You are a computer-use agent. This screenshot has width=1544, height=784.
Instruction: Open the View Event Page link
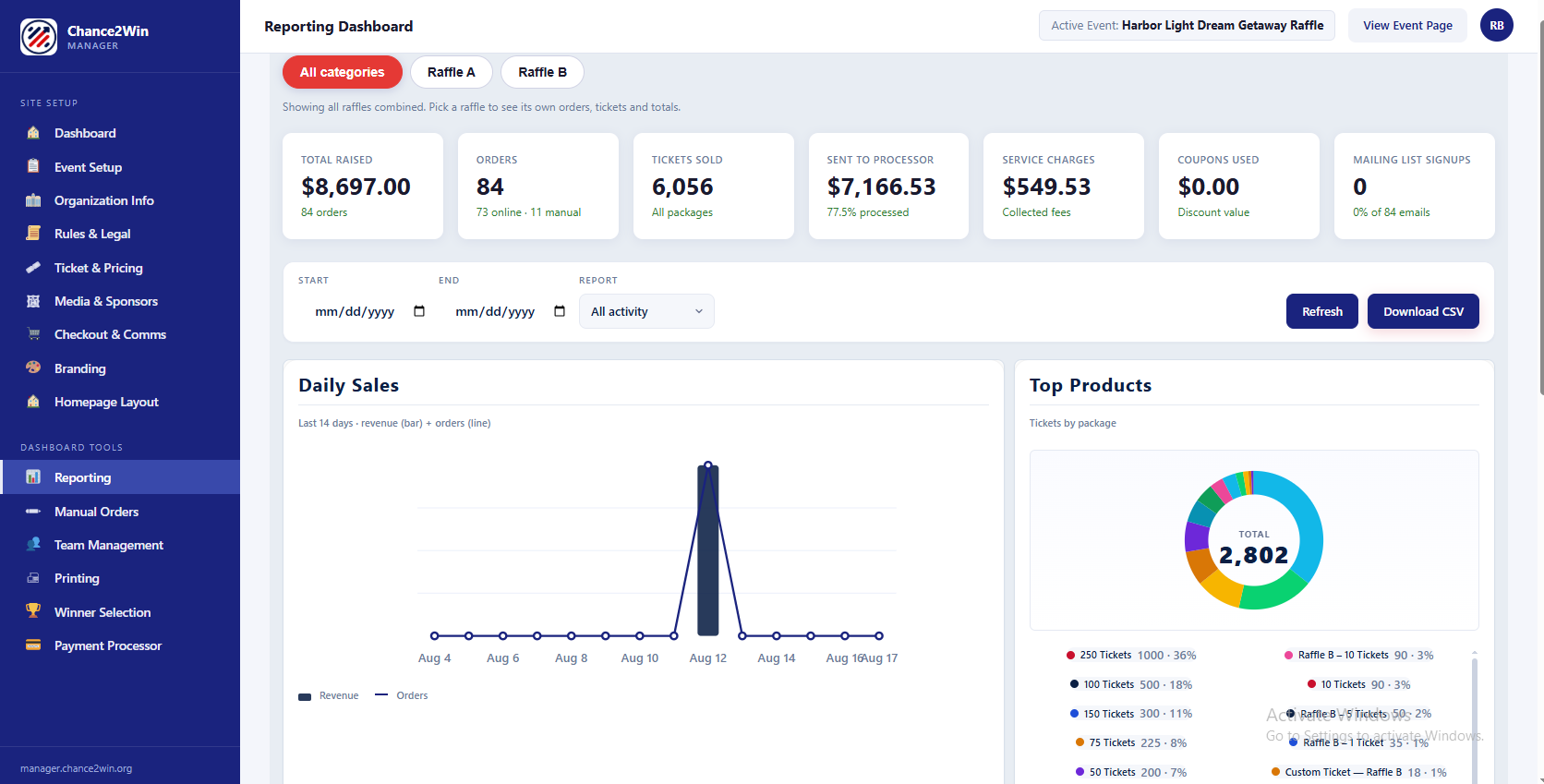[x=1407, y=25]
